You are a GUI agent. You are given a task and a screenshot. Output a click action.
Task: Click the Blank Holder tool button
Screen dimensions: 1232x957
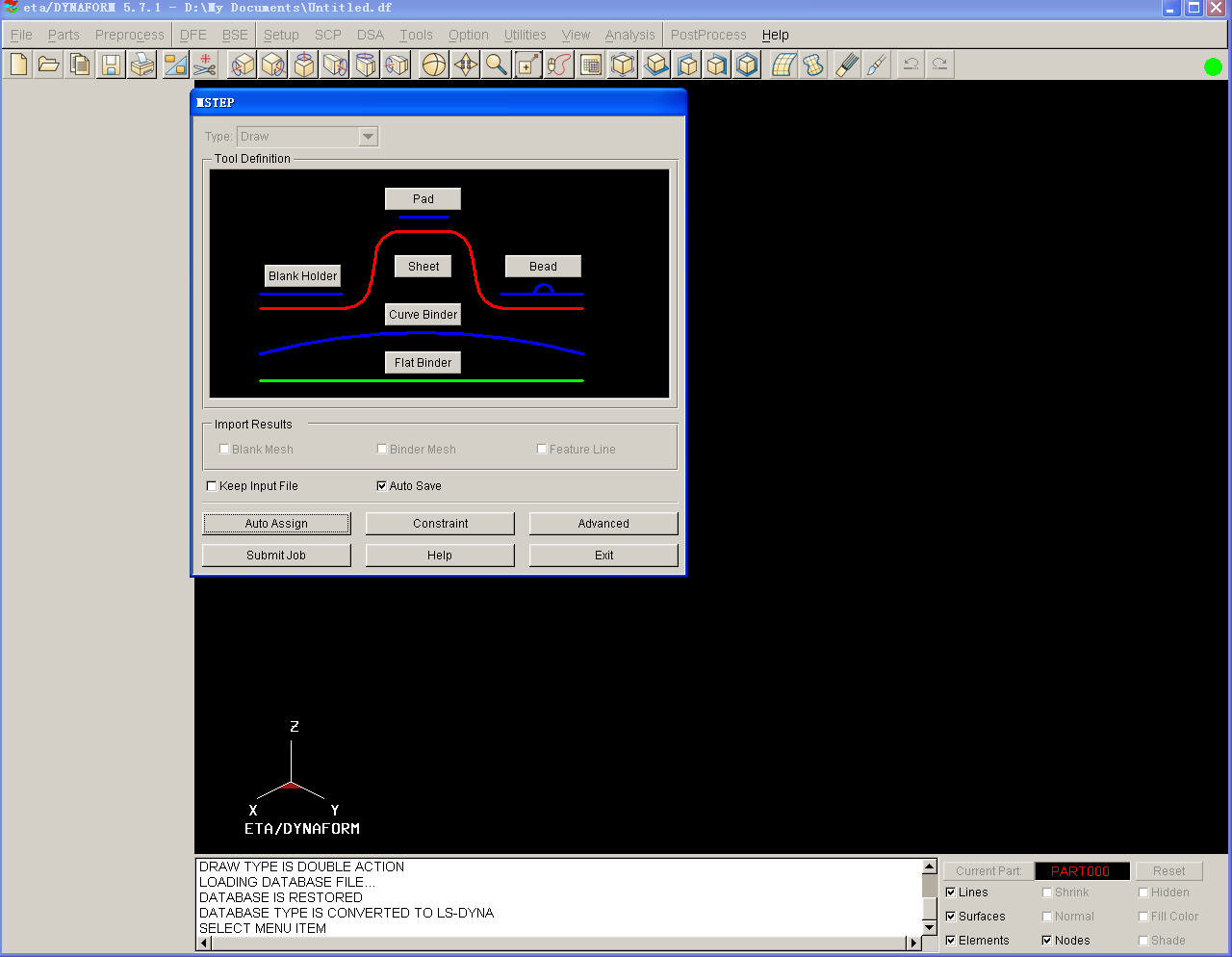click(x=303, y=275)
